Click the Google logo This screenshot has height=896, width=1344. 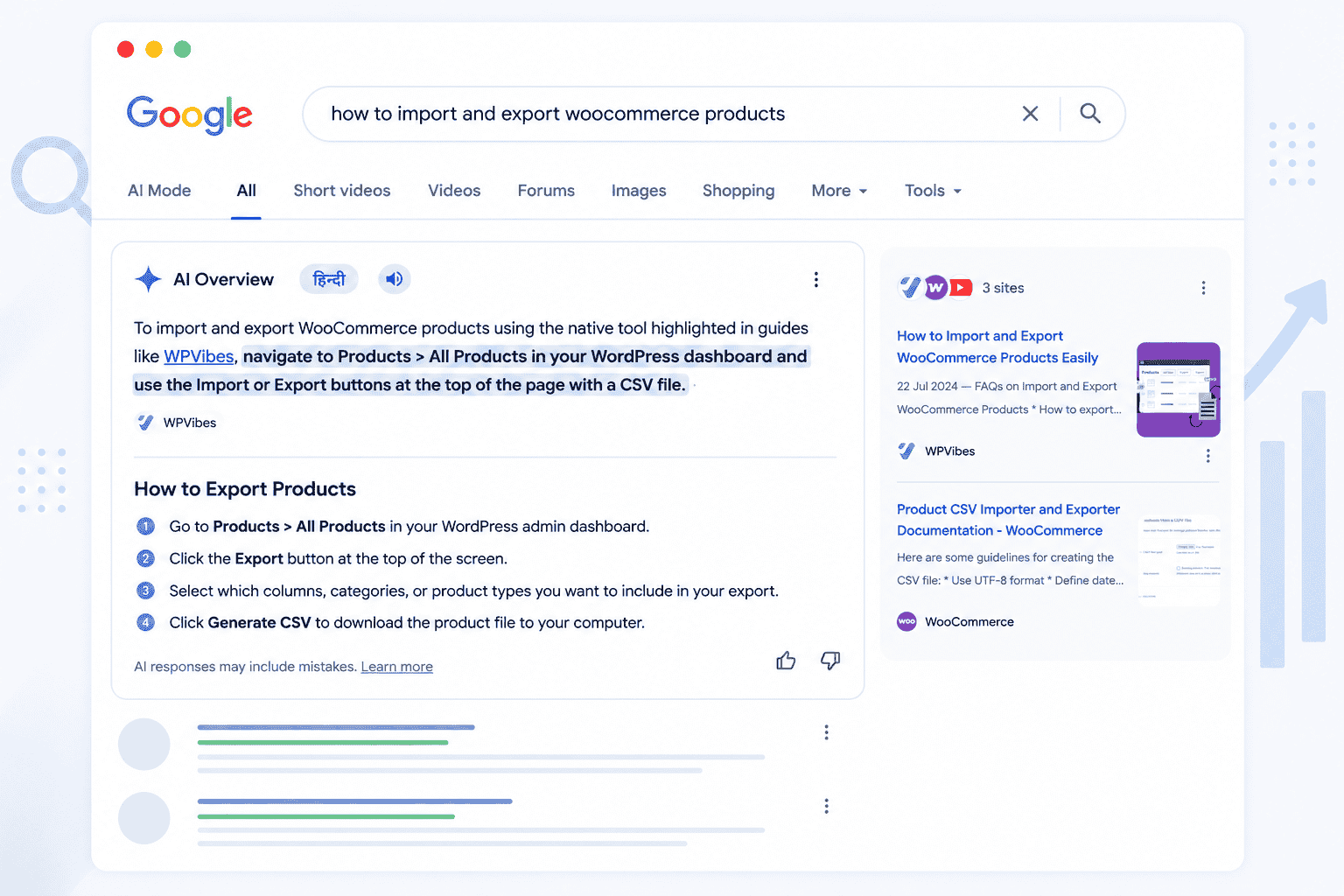point(190,115)
